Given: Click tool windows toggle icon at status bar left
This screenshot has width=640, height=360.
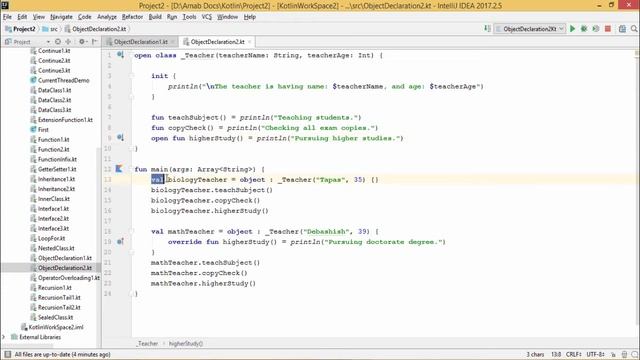Looking at the screenshot, I should [x=7, y=354].
